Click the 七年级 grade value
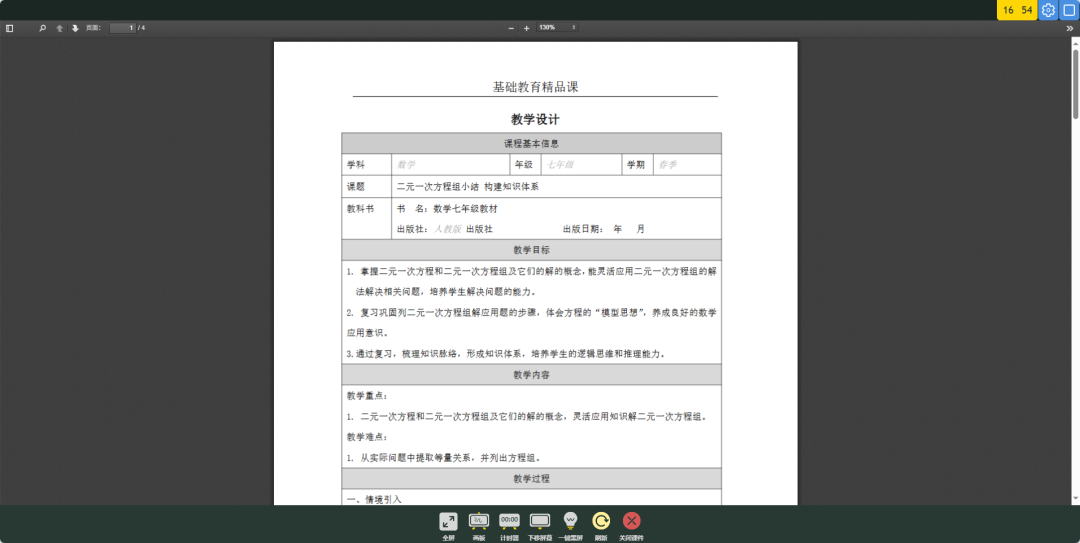The width and height of the screenshot is (1080, 543). [x=560, y=165]
